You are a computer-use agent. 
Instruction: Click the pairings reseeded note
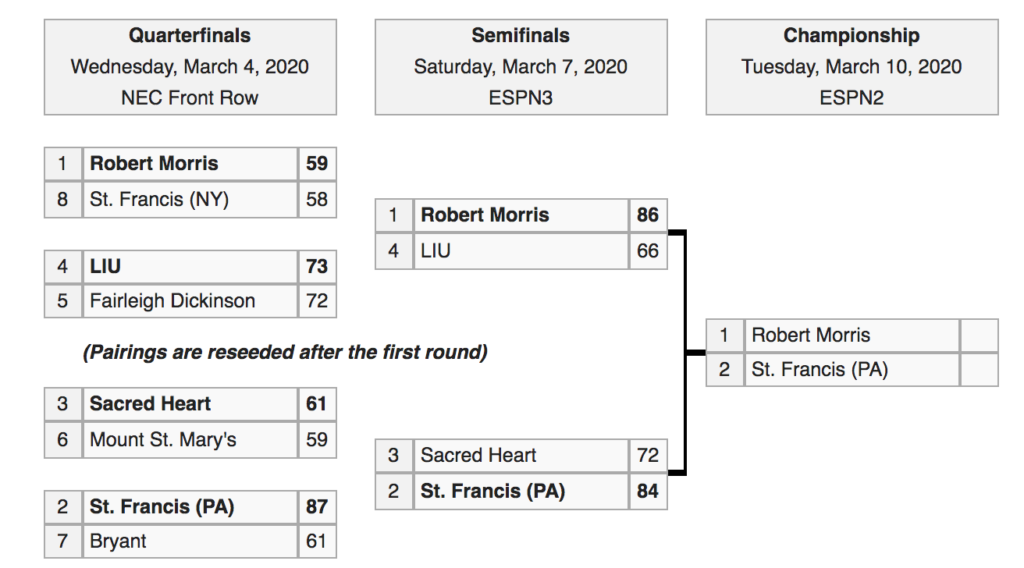coord(285,353)
